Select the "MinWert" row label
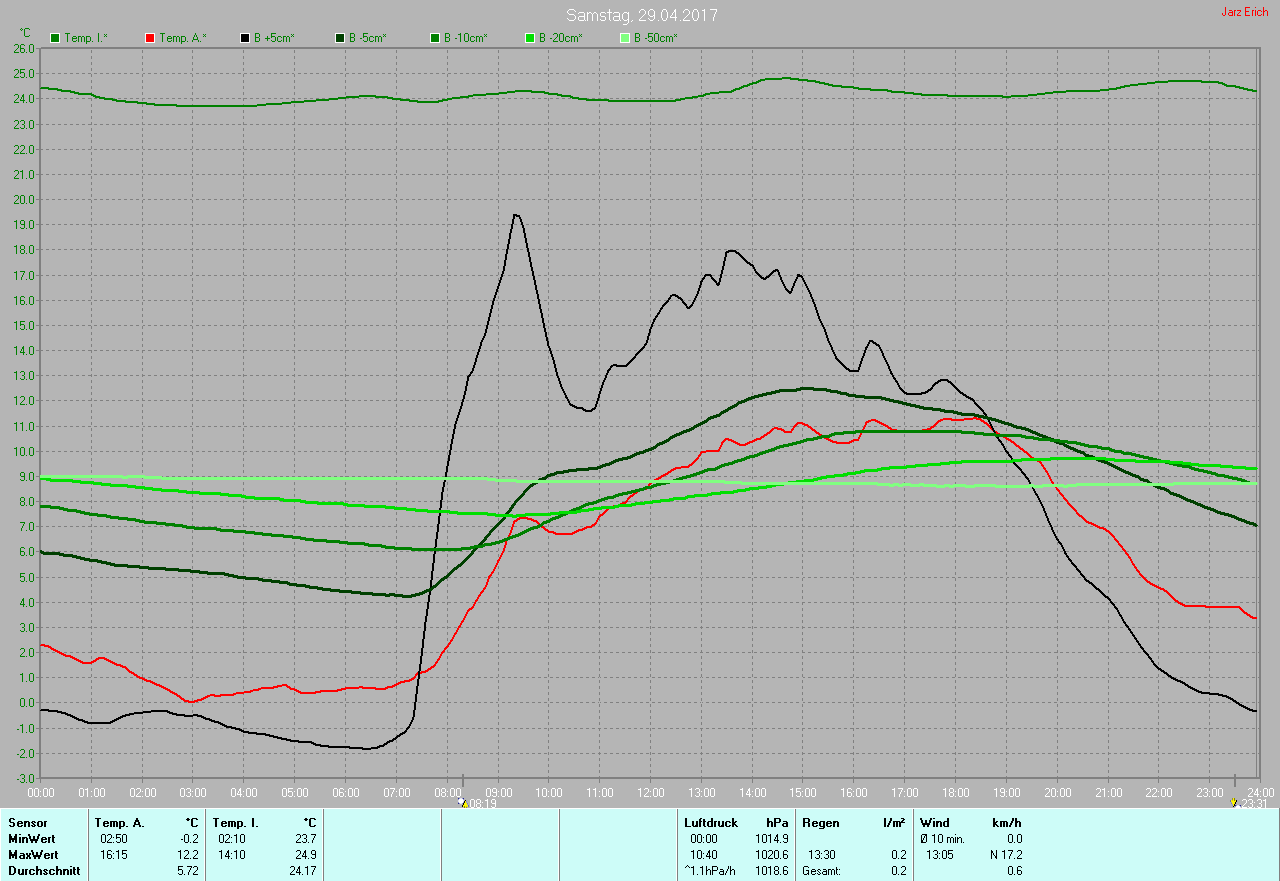Viewport: 1280px width, 881px height. (x=32, y=839)
